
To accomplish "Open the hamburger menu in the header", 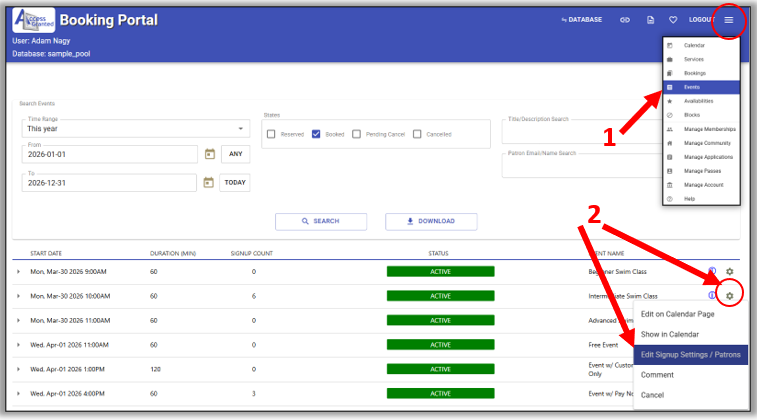I will point(730,20).
